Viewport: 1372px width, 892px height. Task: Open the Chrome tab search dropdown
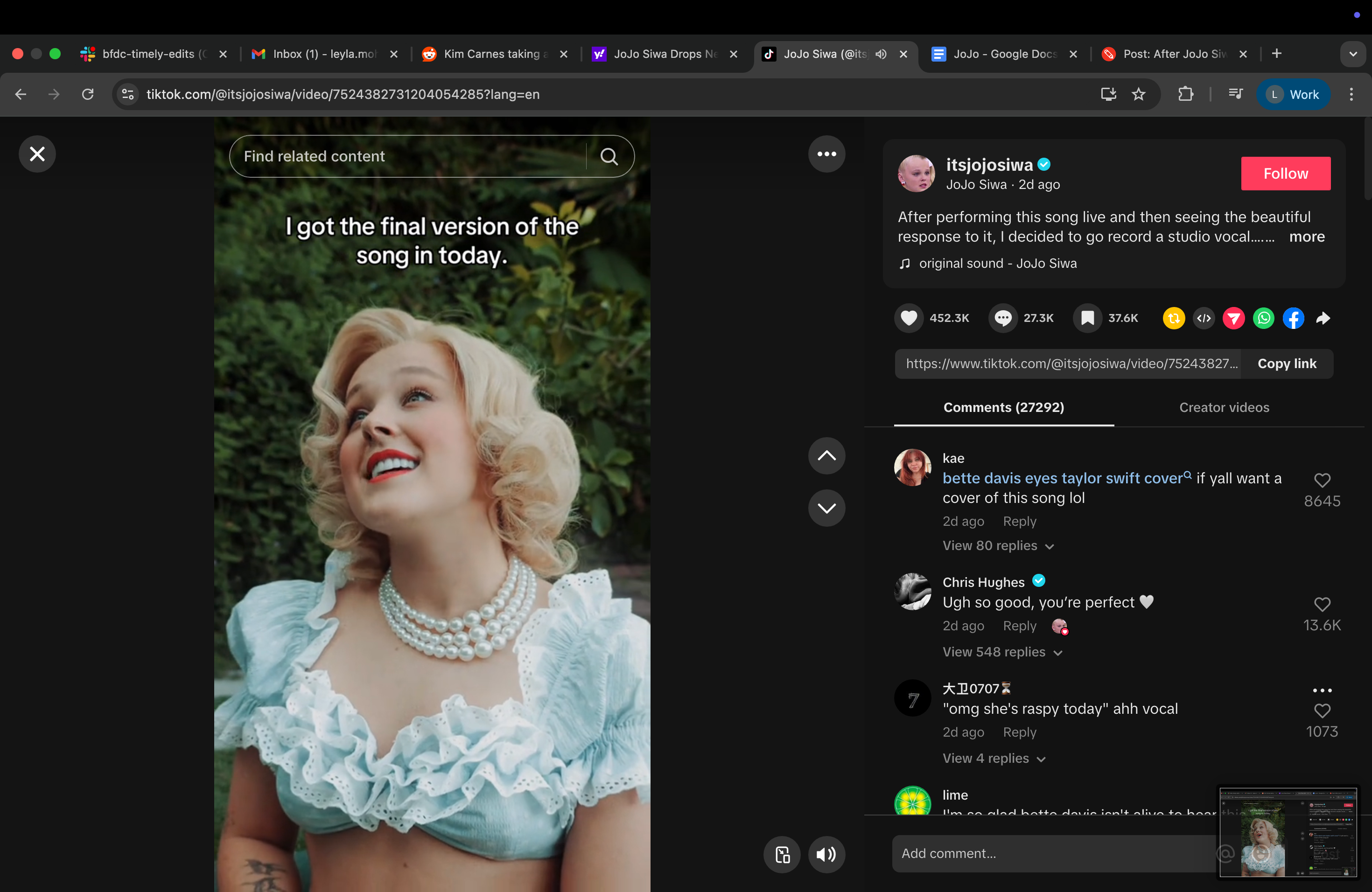click(x=1353, y=54)
